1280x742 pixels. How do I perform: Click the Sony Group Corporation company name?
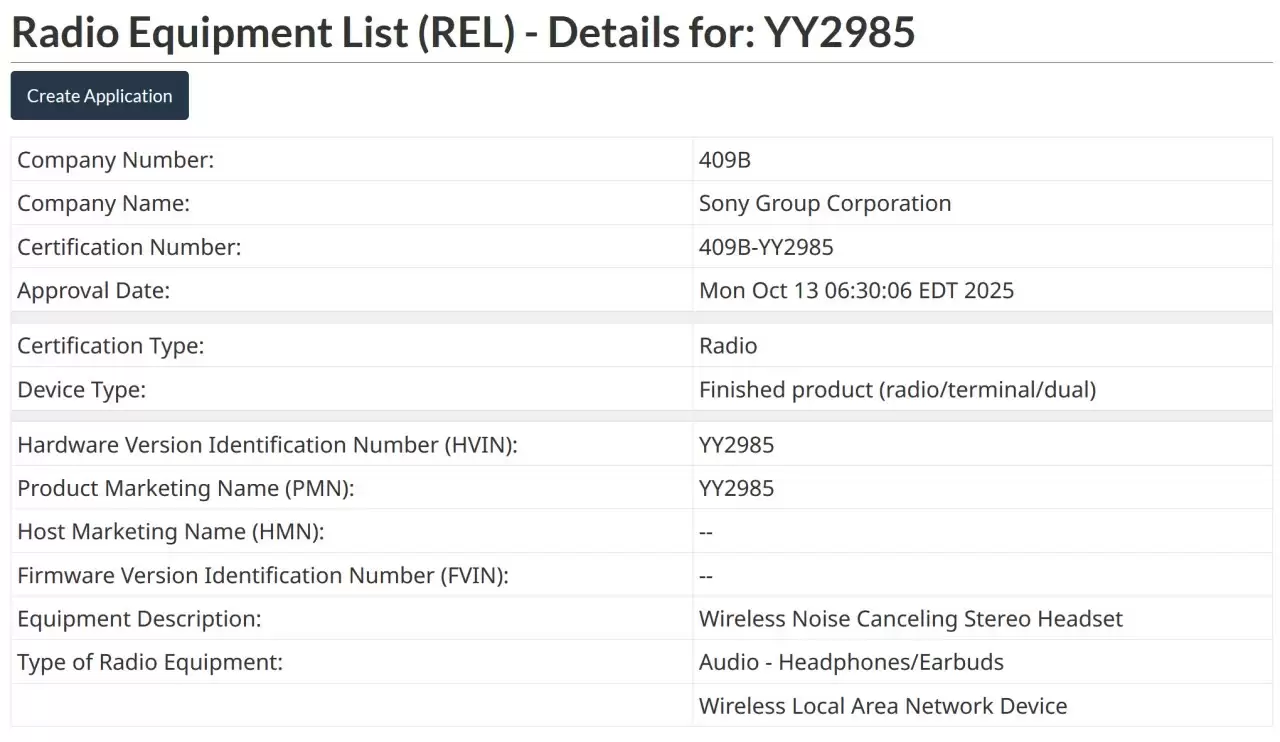824,204
